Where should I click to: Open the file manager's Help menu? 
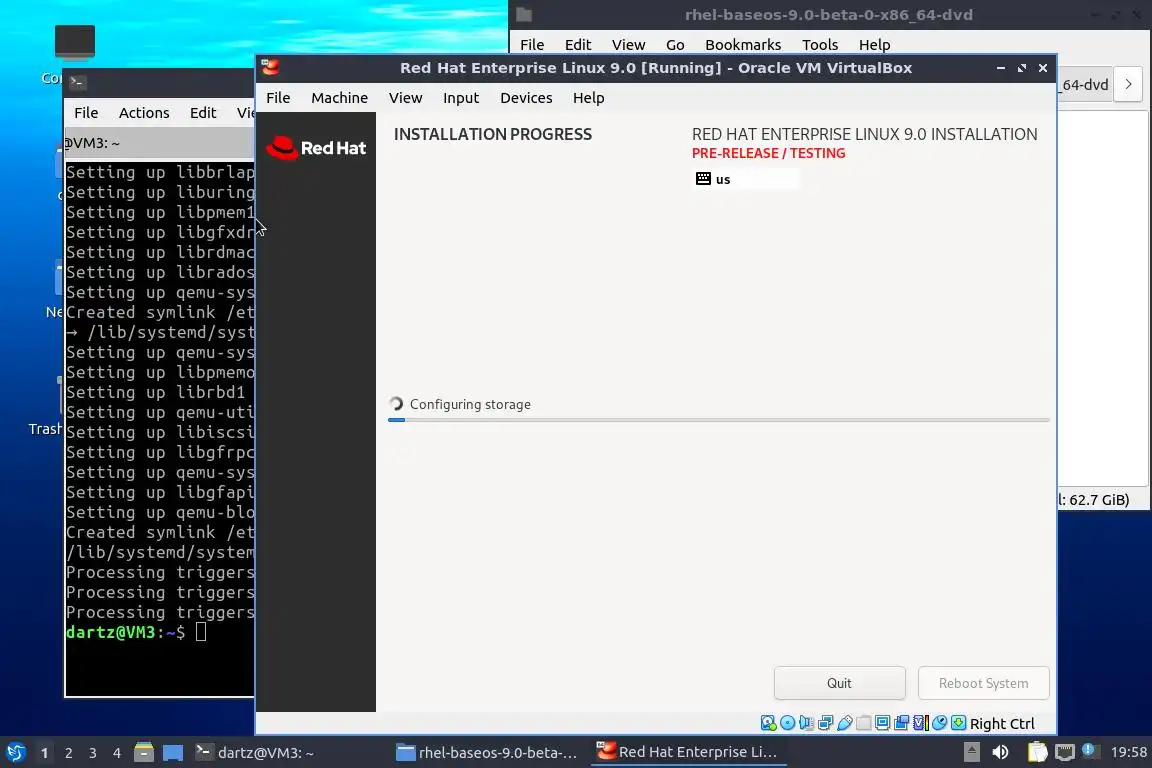[x=874, y=45]
